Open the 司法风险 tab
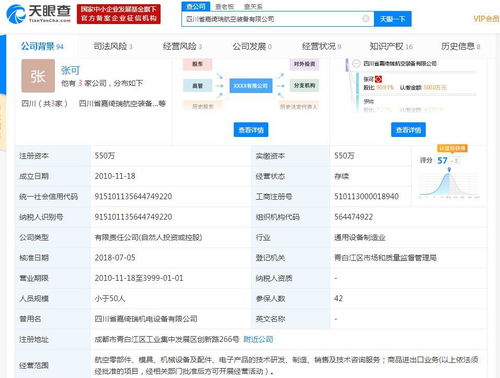 pyautogui.click(x=113, y=46)
